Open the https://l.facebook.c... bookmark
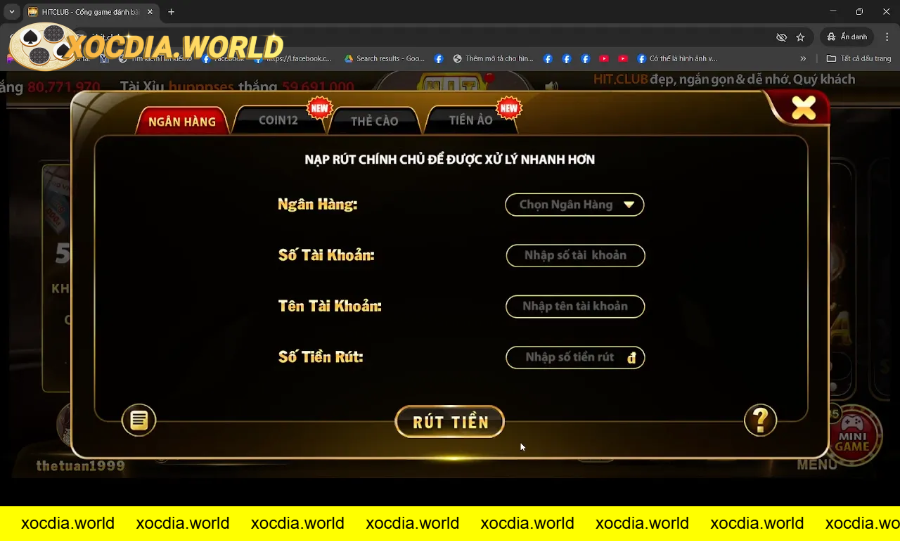The image size is (900, 541). tap(293, 59)
